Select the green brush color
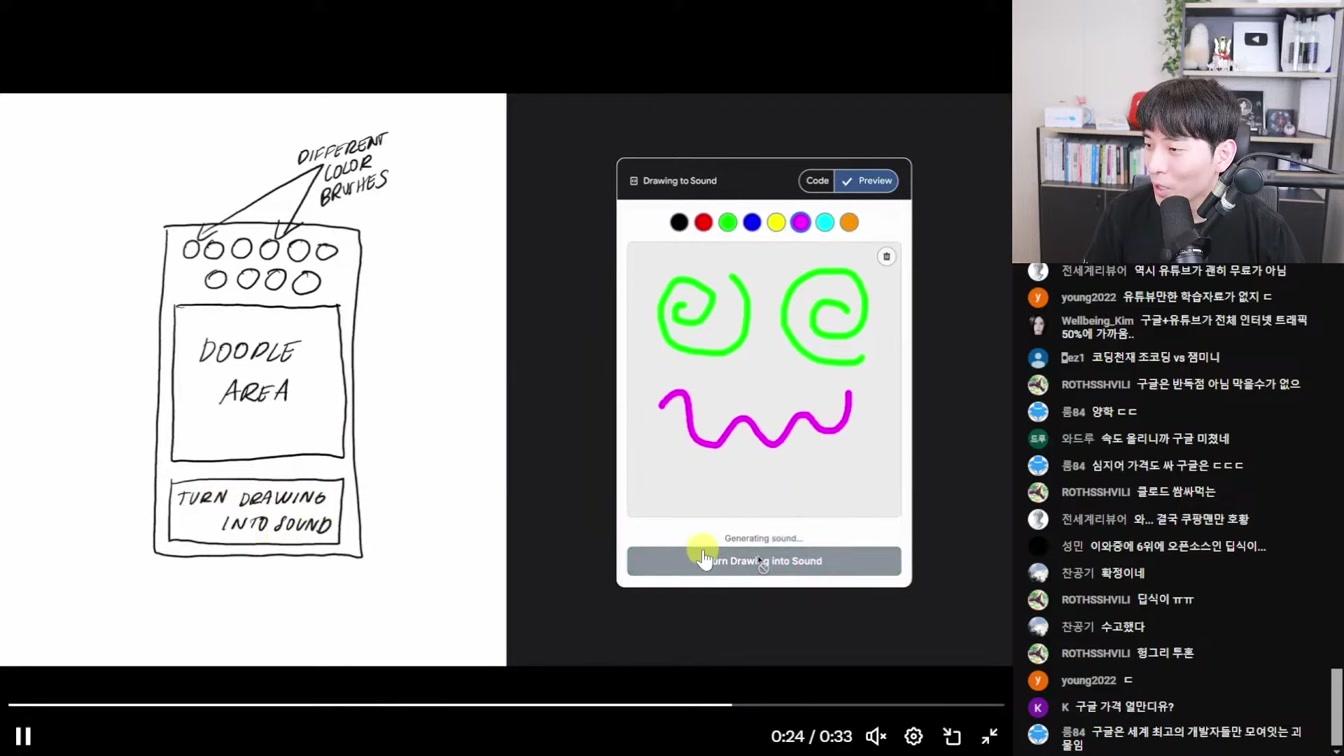 728,222
